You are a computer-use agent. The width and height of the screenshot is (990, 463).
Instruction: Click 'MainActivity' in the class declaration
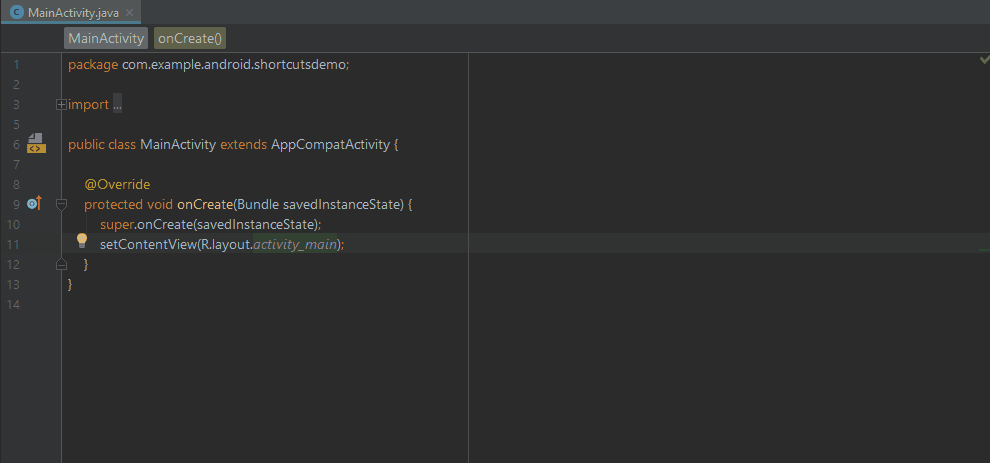[178, 145]
